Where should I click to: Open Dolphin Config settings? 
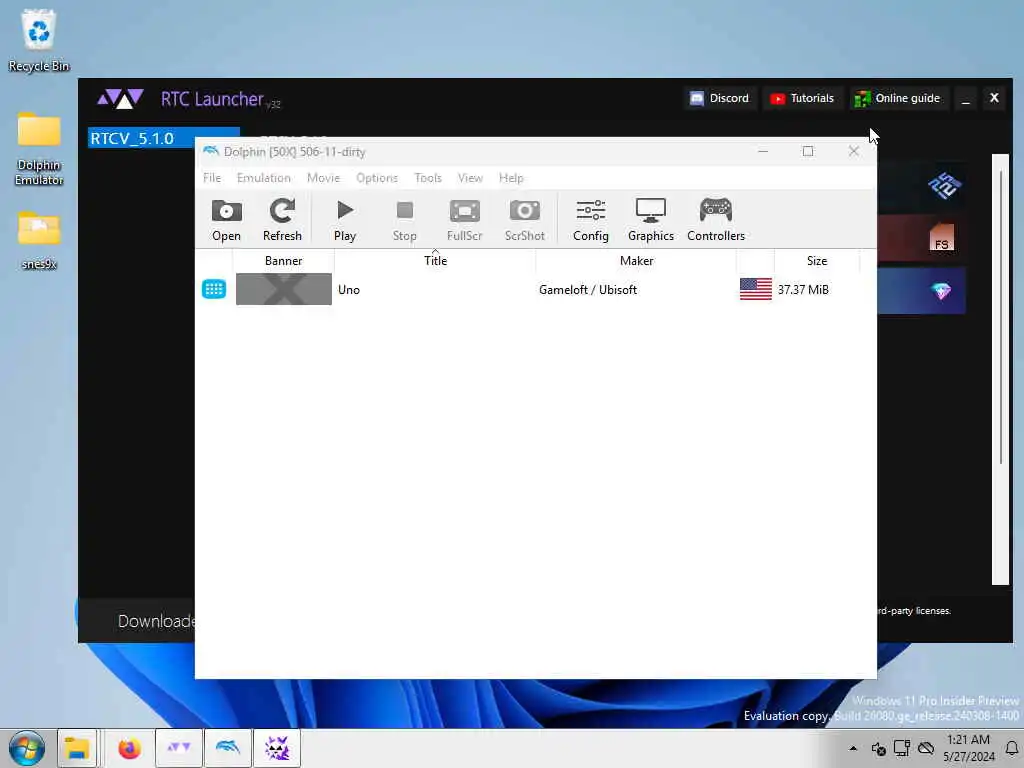[x=590, y=220]
